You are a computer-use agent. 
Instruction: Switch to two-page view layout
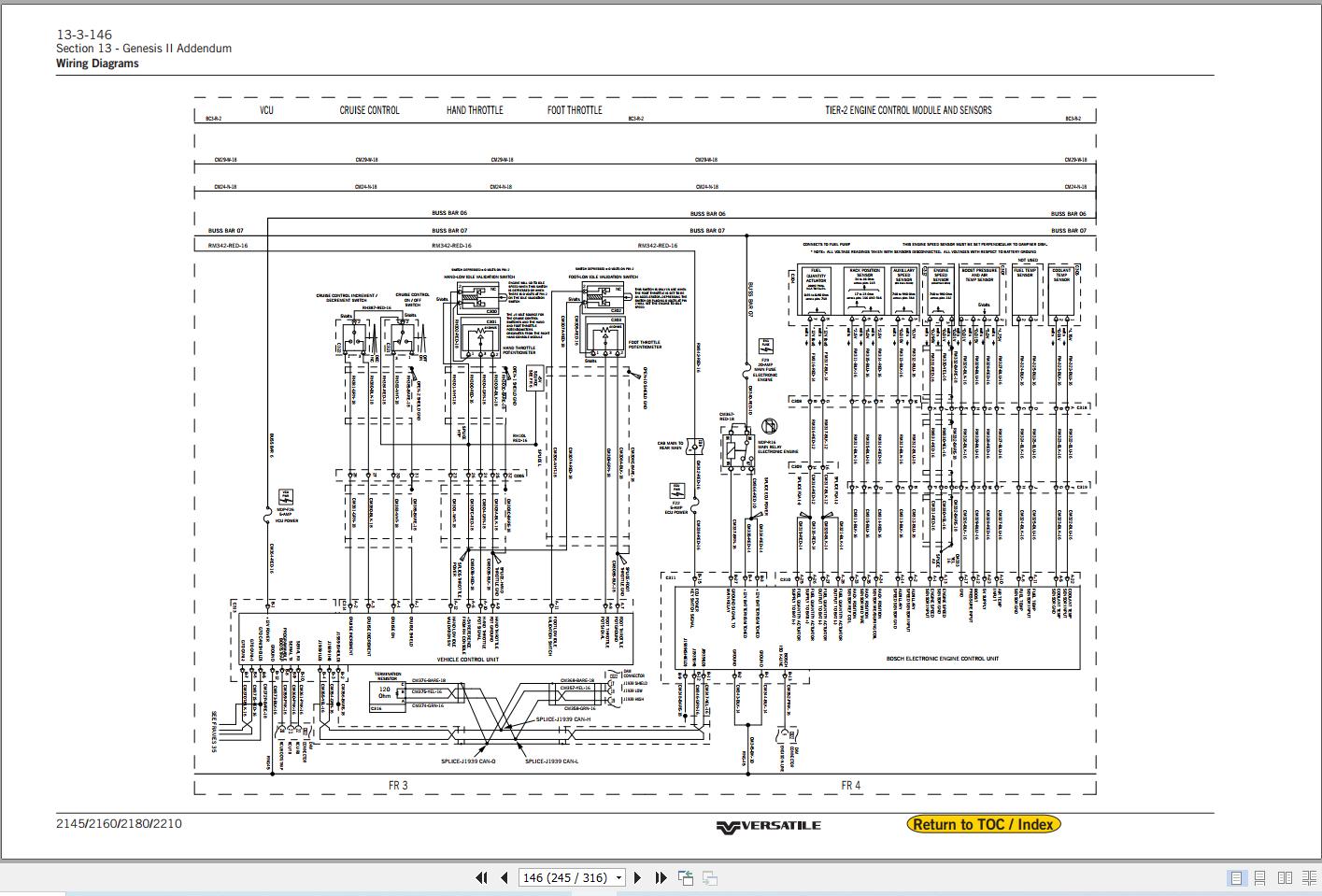point(1285,877)
